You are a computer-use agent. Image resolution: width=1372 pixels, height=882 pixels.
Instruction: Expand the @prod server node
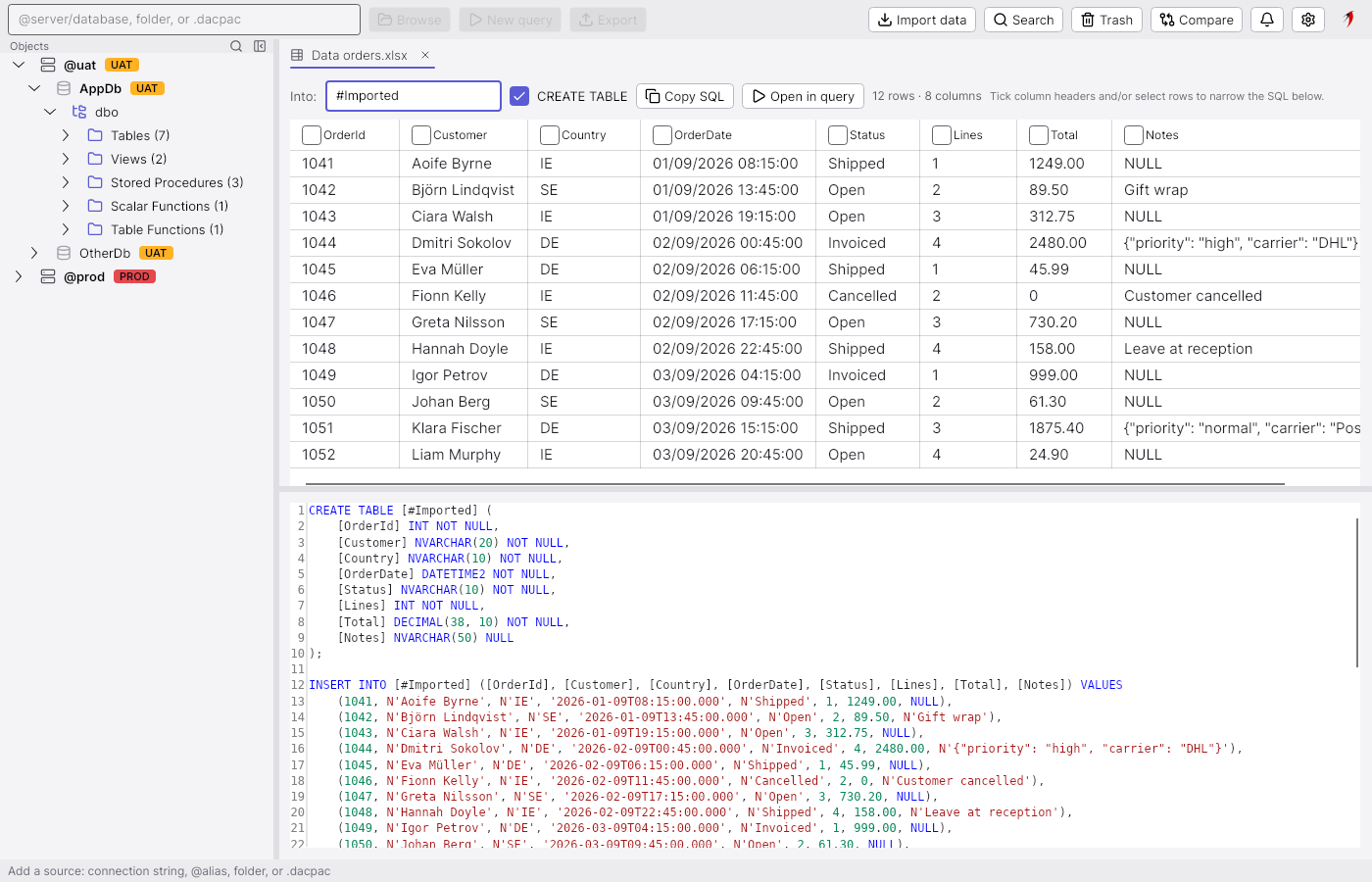(x=19, y=276)
